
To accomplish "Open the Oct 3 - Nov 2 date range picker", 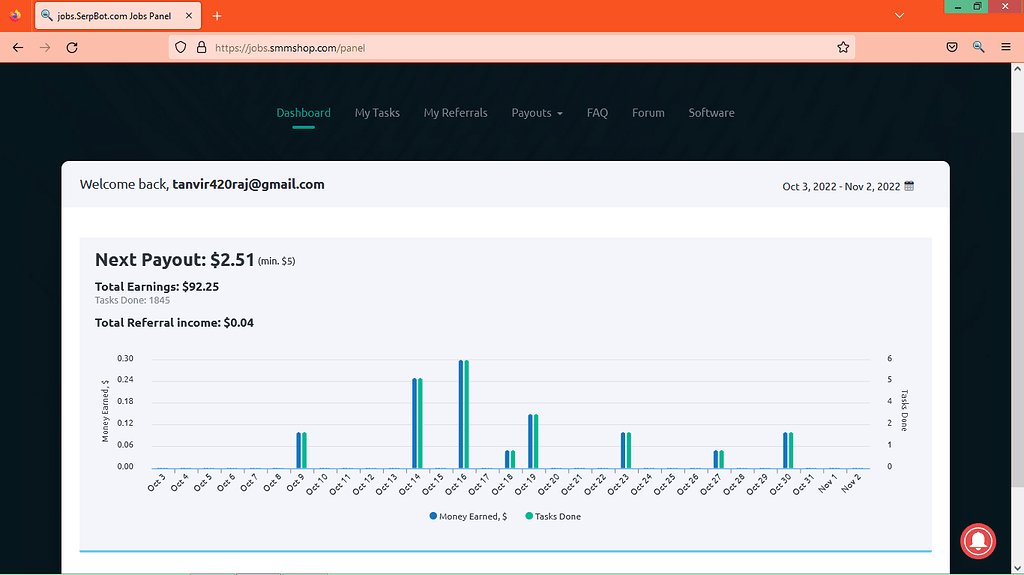I will coord(841,186).
